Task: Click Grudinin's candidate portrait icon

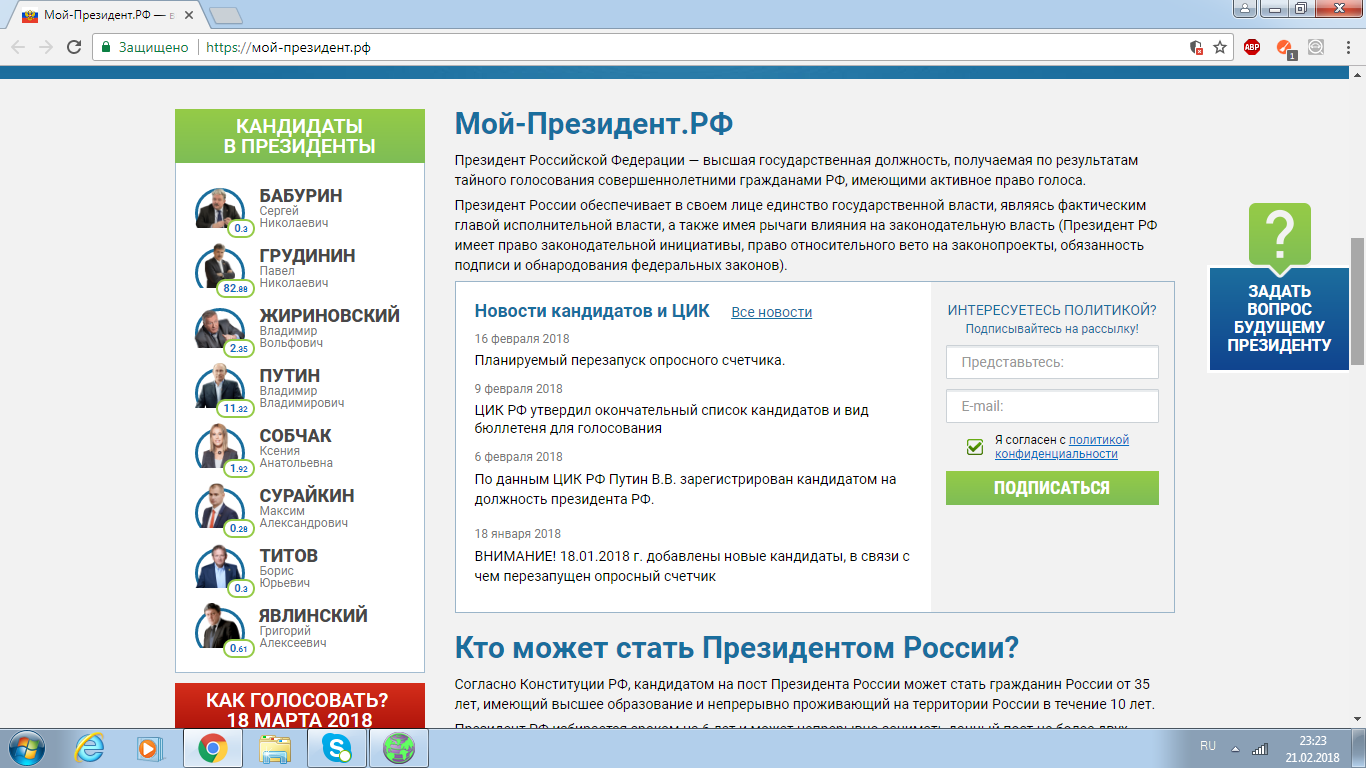Action: point(219,266)
